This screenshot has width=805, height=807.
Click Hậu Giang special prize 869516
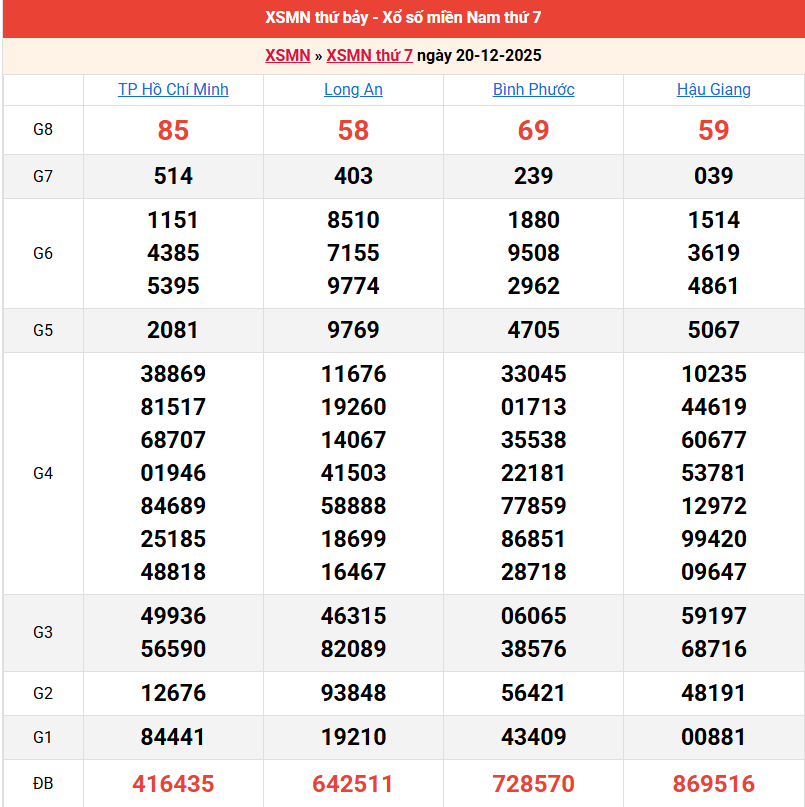pyautogui.click(x=713, y=783)
